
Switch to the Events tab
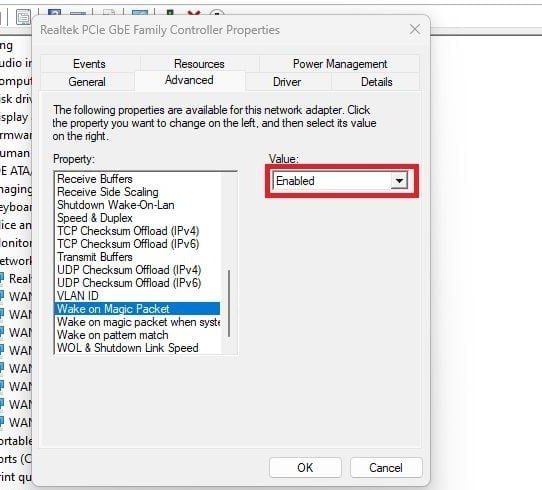[90, 64]
